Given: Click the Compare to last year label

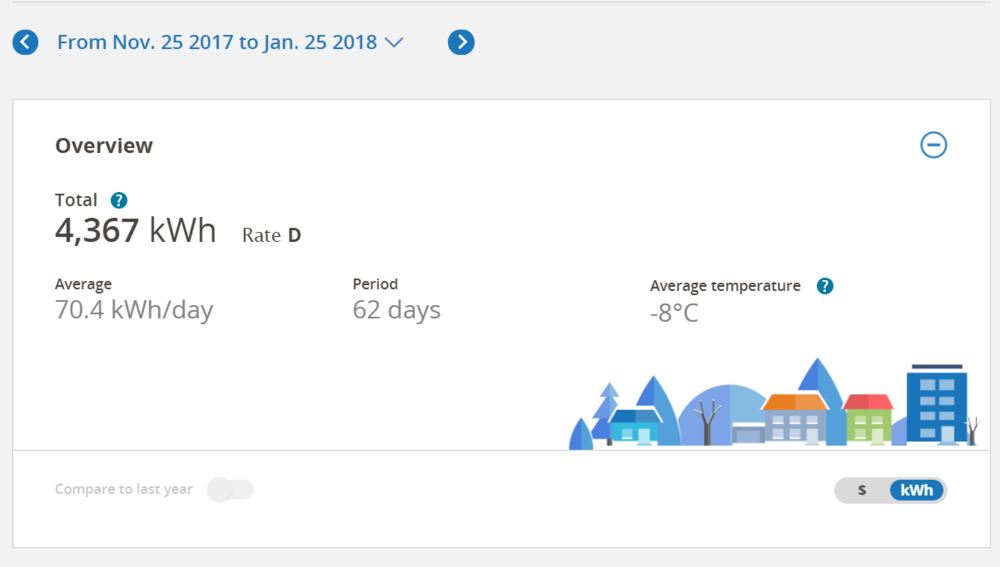Looking at the screenshot, I should (x=124, y=490).
